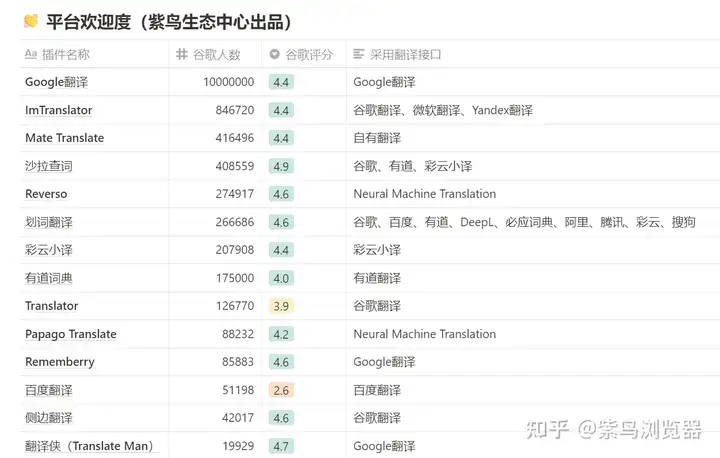Image resolution: width=720 pixels, height=458 pixels.
Task: Click the 4.2 rating tag for Papago Translate
Action: coord(281,334)
